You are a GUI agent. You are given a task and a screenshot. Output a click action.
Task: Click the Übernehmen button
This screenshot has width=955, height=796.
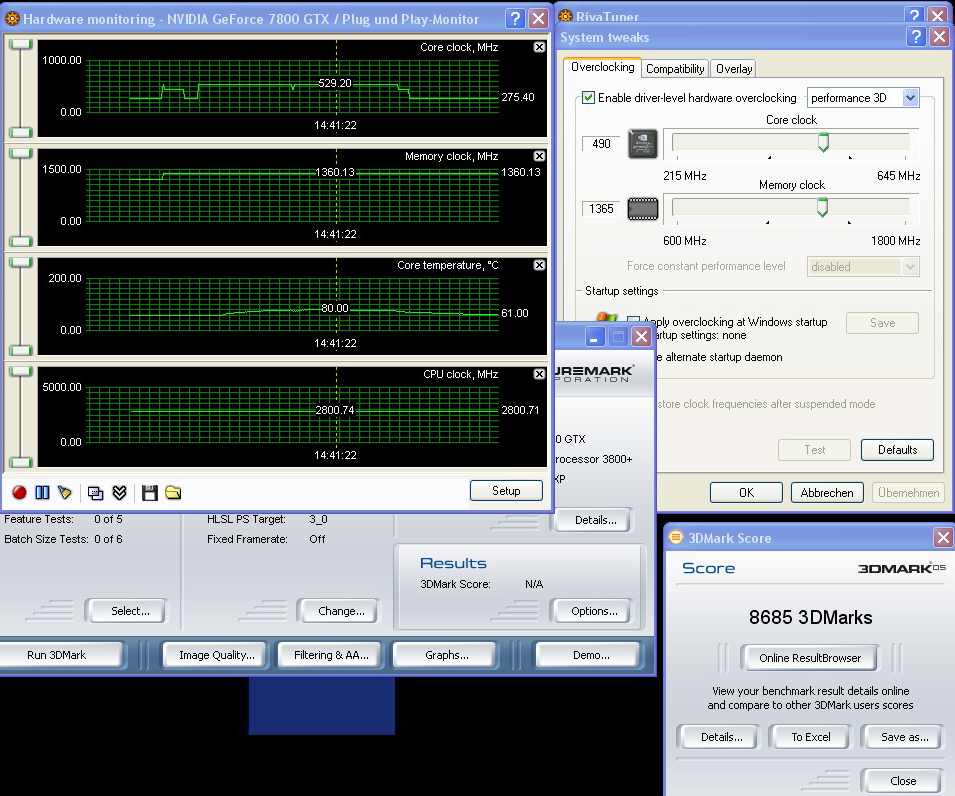click(908, 493)
